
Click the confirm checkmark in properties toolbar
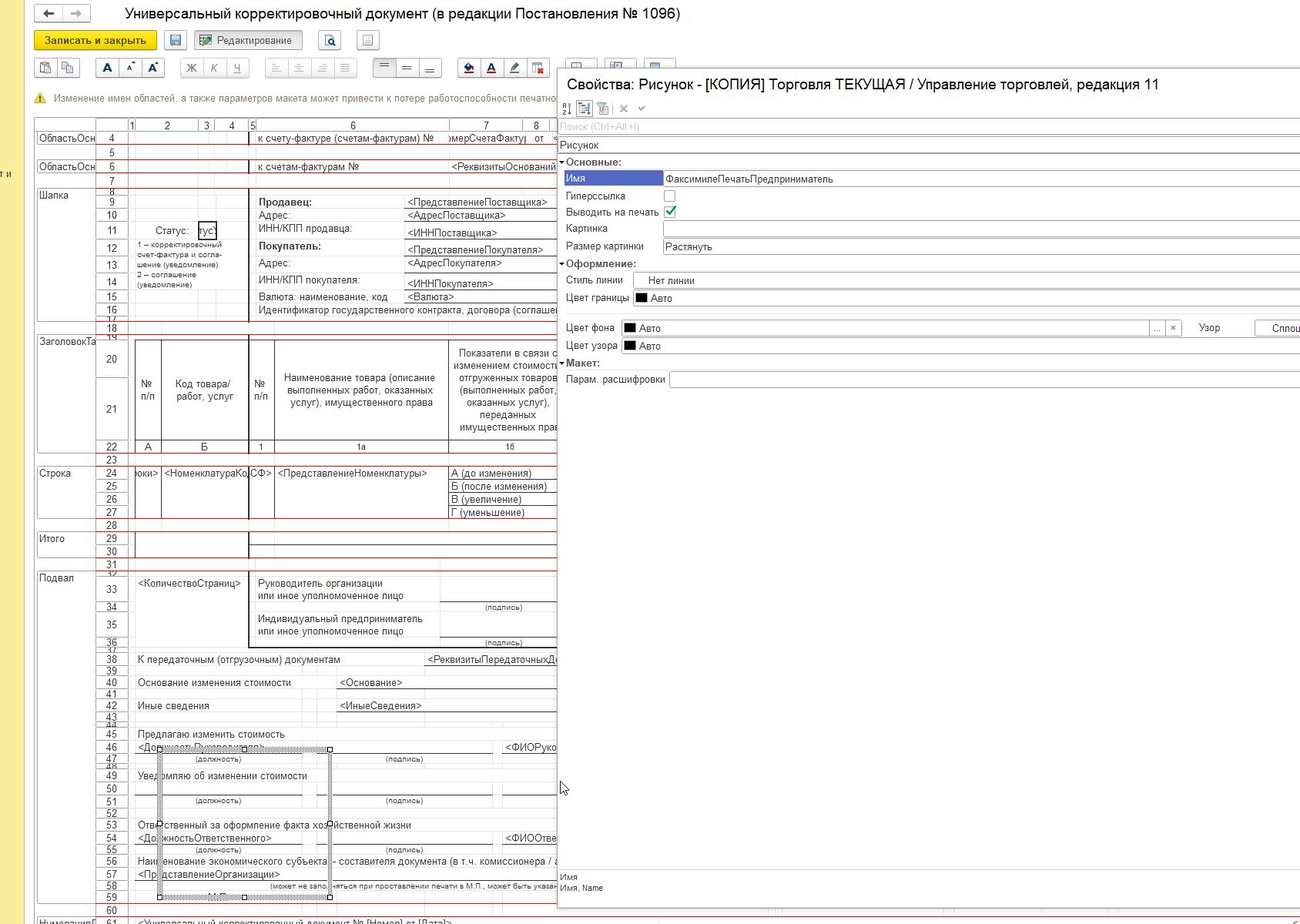click(642, 109)
